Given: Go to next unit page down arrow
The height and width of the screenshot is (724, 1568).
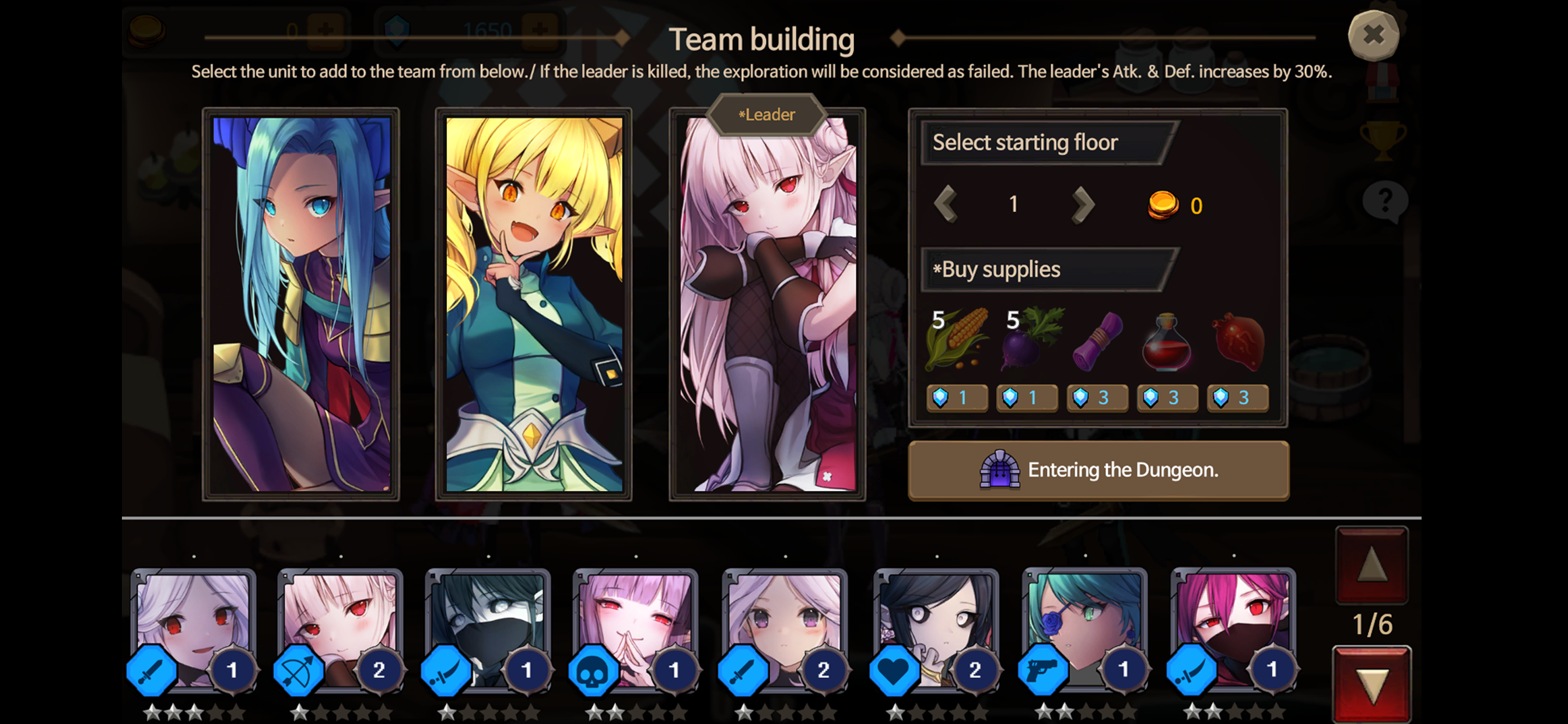Looking at the screenshot, I should click(1373, 683).
